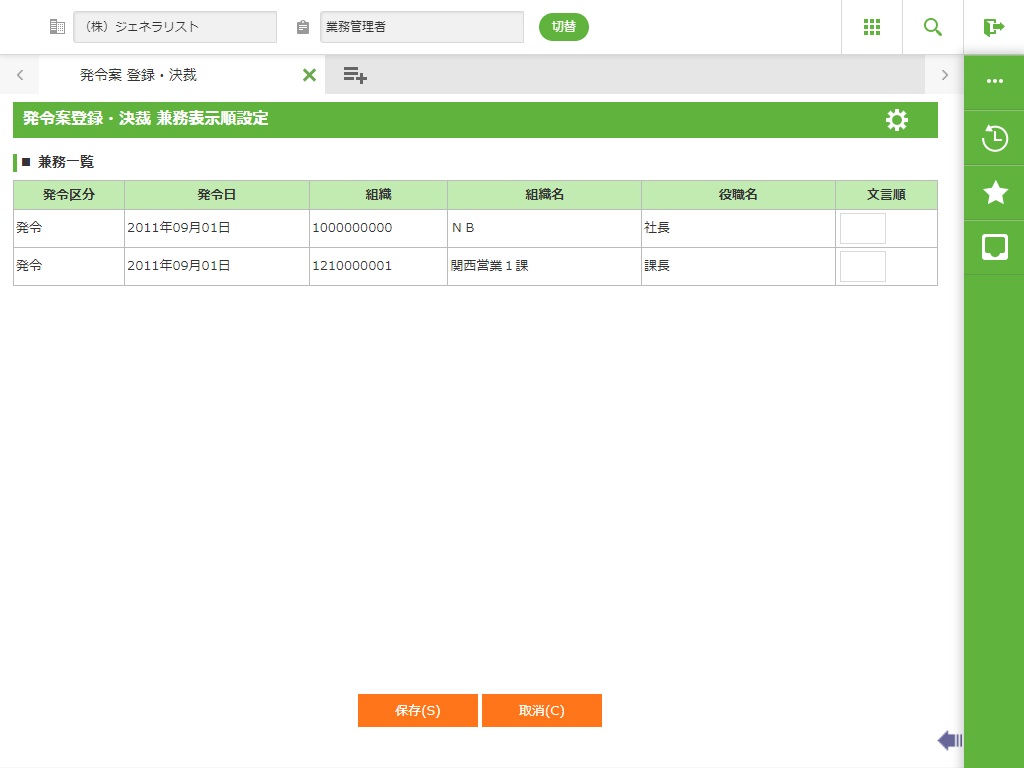The width and height of the screenshot is (1024, 768).
Task: Click the 発令案登録・決裁 兼務表示順設定 title
Action: [x=146, y=118]
